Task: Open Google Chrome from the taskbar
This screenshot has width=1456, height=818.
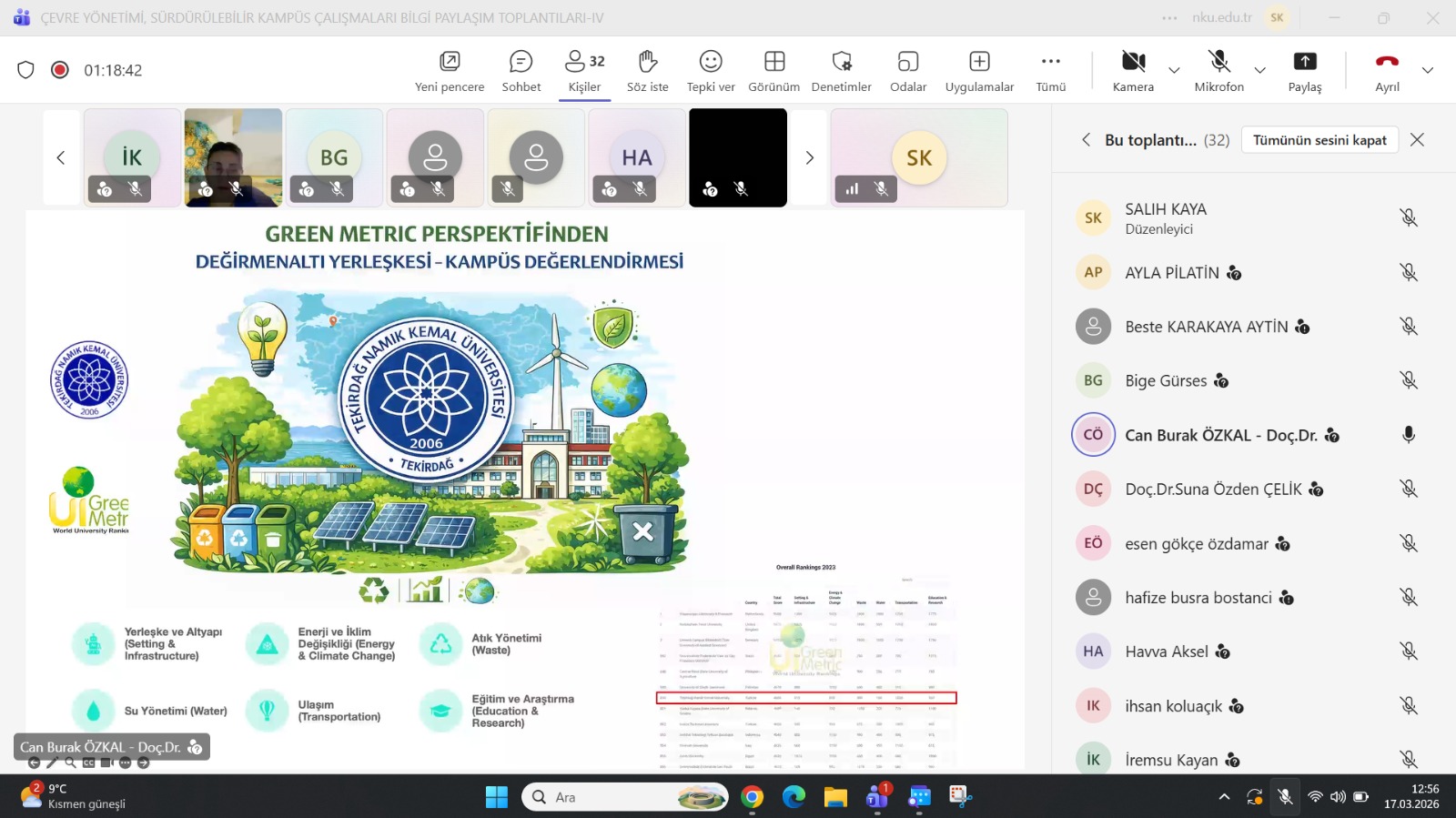Action: (x=752, y=798)
